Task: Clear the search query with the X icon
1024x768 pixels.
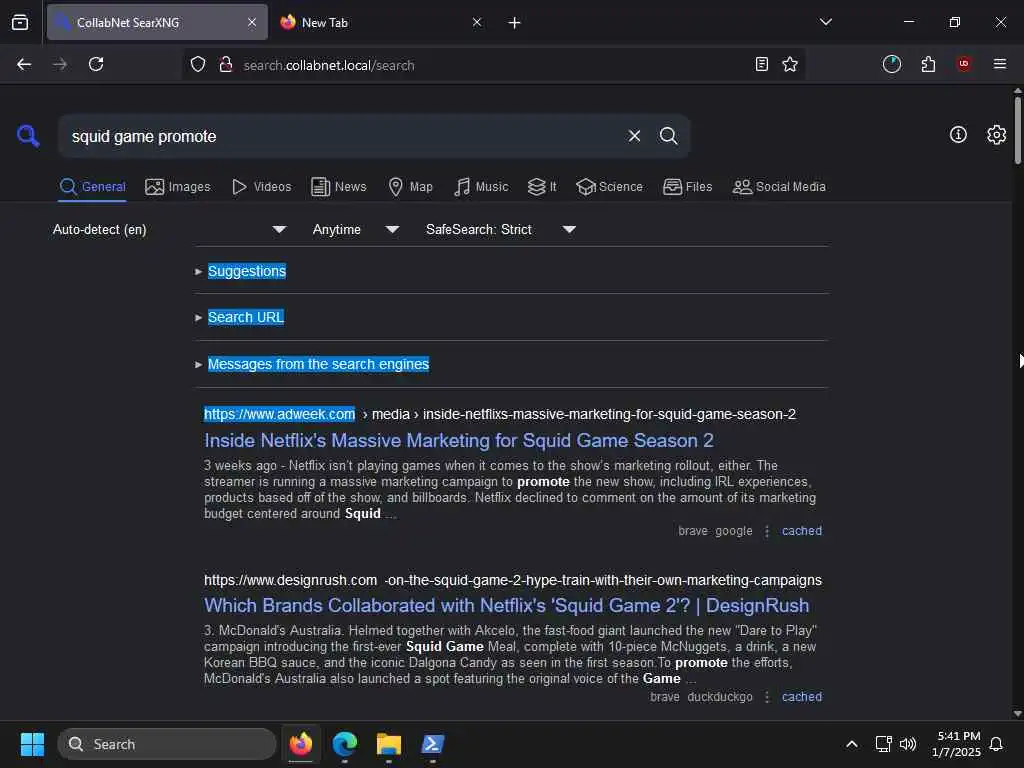Action: coord(634,136)
